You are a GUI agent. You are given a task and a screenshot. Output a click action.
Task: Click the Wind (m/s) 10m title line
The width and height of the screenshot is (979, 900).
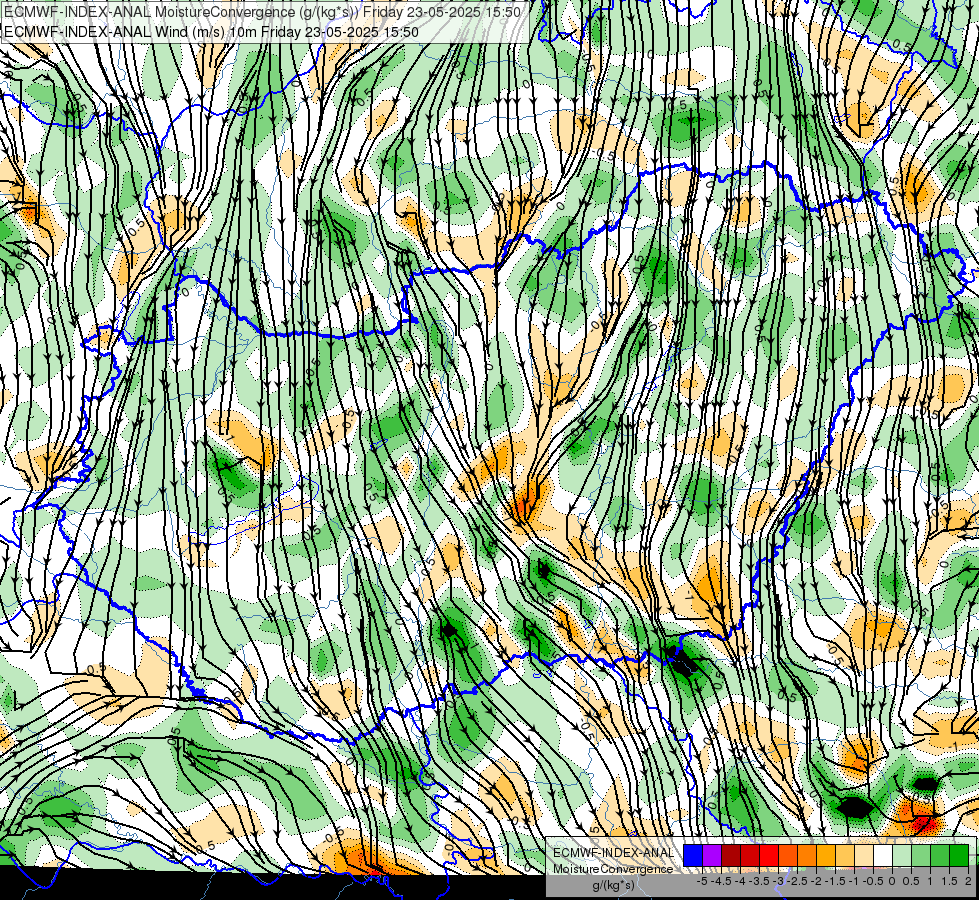211,32
